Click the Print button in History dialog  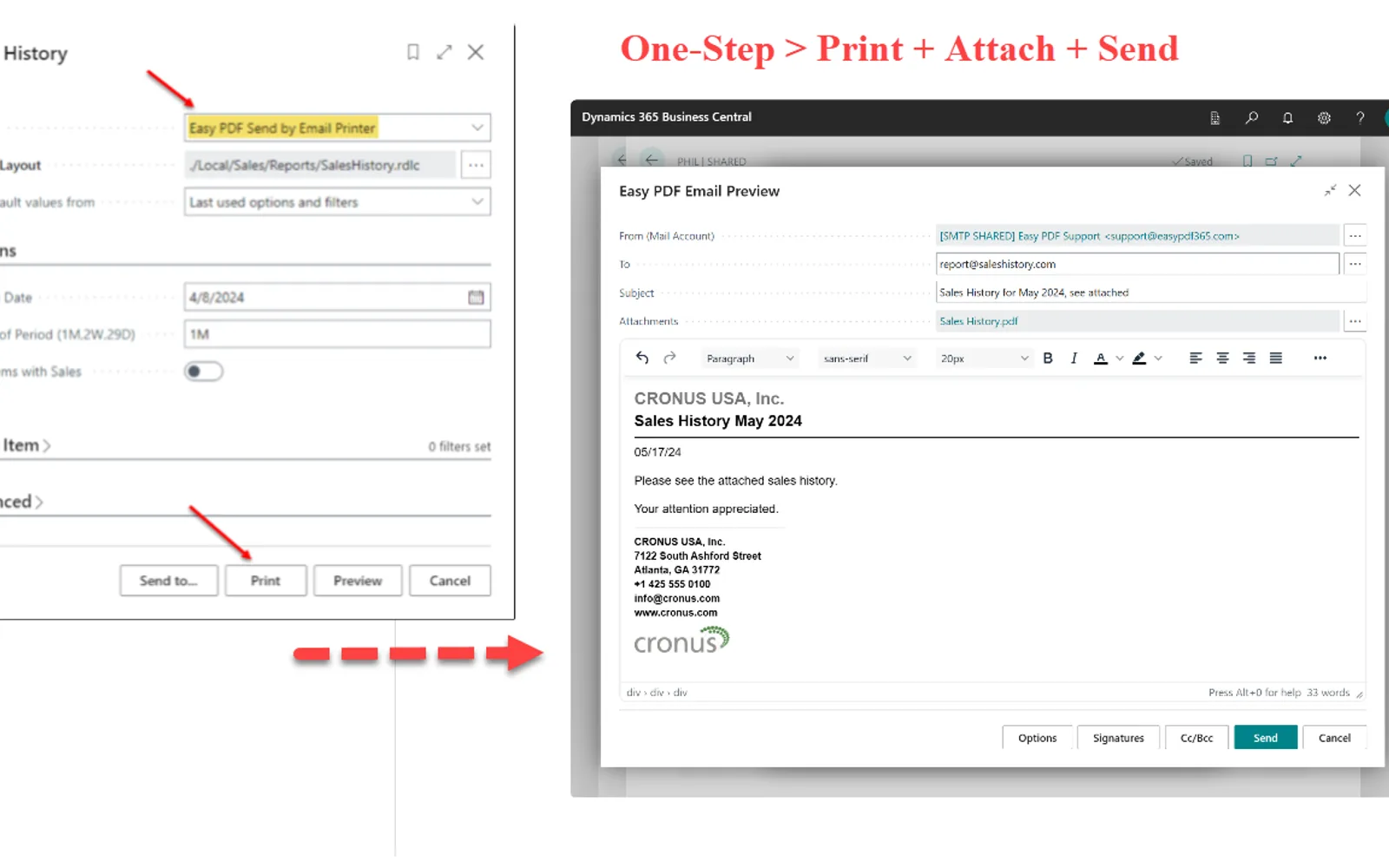[266, 581]
